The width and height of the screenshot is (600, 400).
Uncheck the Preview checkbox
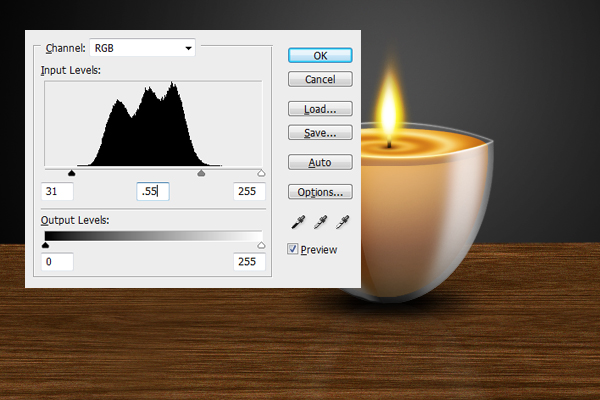pyautogui.click(x=293, y=249)
